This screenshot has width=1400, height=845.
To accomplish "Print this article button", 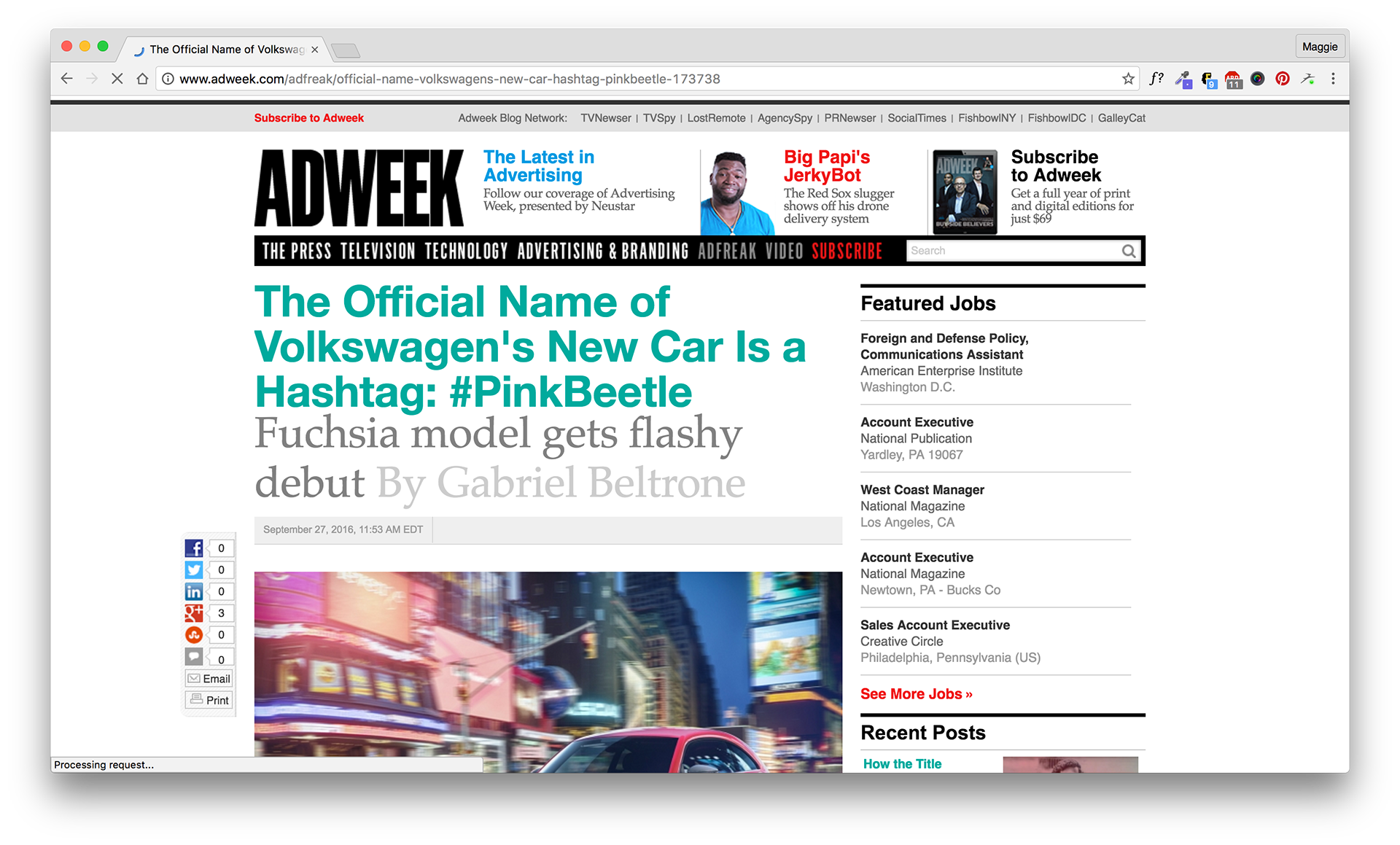I will click(209, 700).
